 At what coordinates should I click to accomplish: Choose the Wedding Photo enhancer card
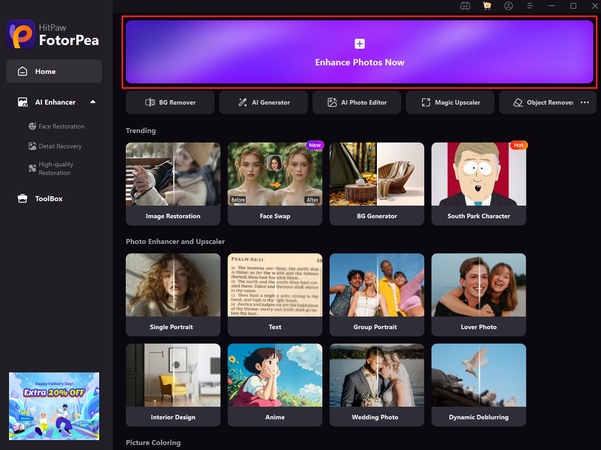tap(377, 385)
